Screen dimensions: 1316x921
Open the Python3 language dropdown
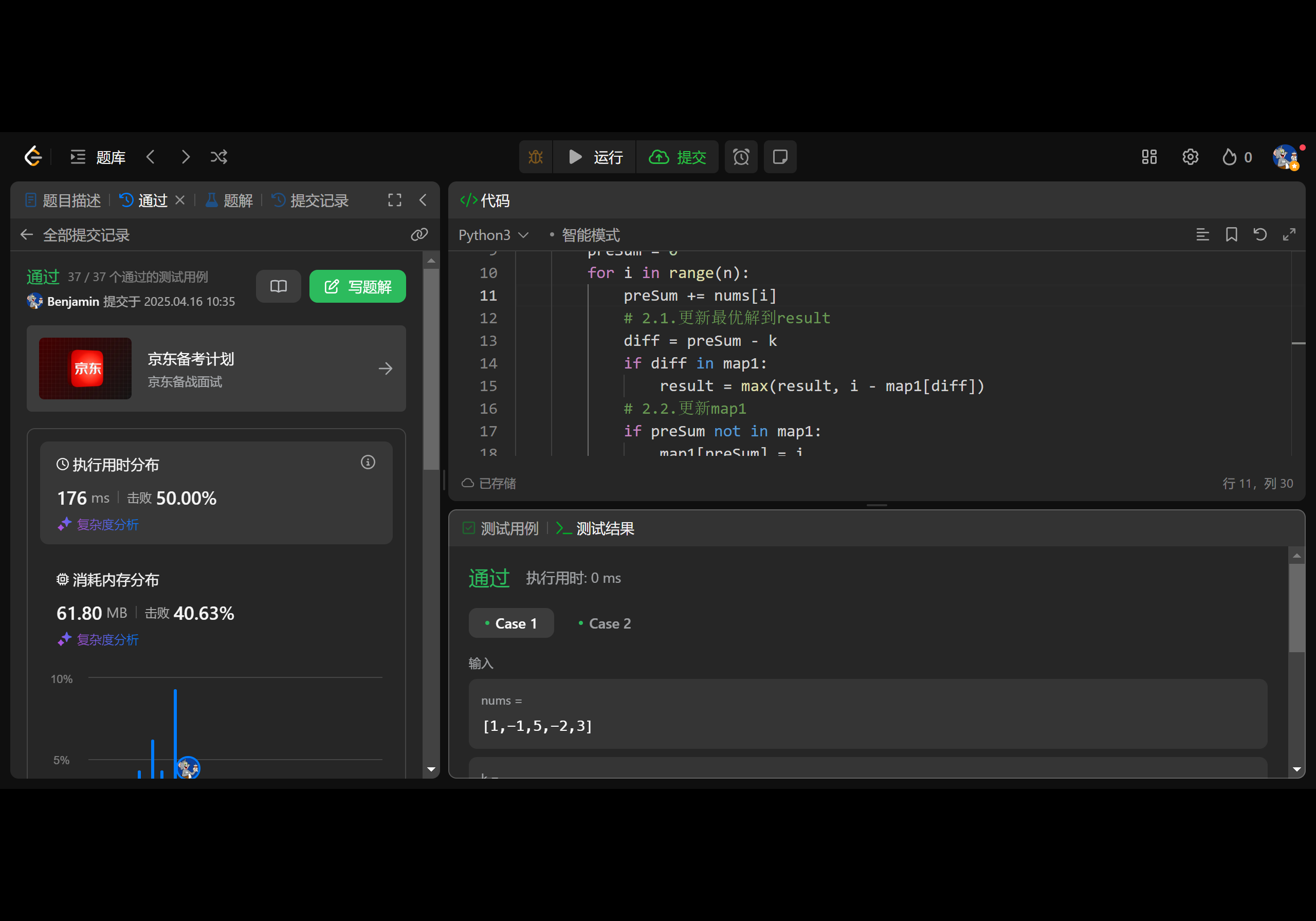(493, 235)
